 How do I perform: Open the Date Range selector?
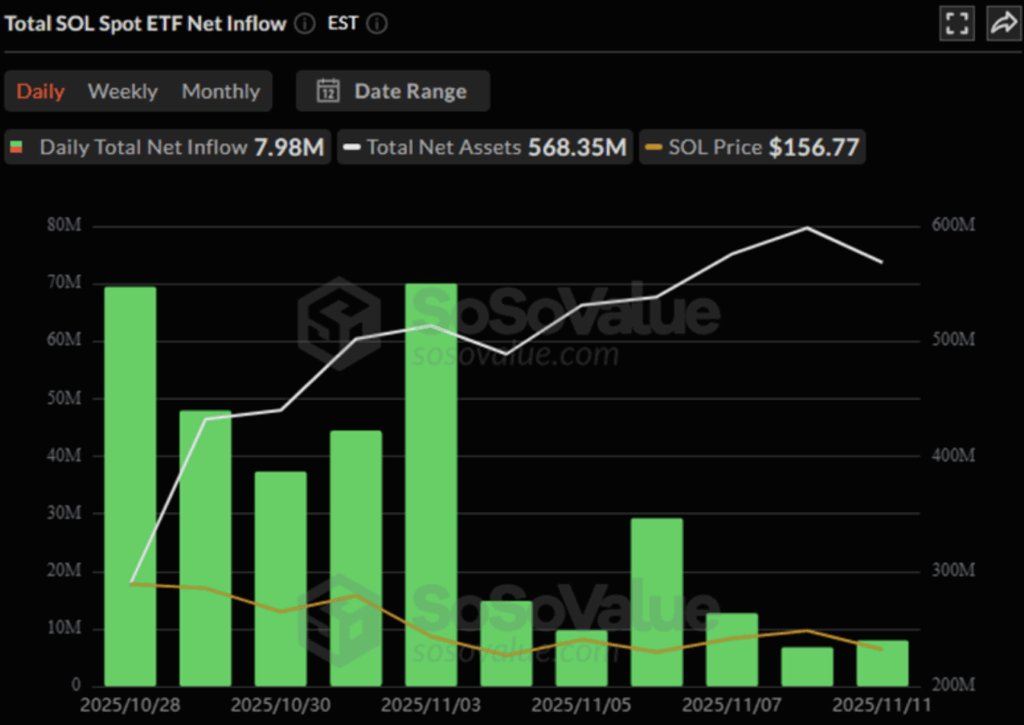tap(392, 91)
